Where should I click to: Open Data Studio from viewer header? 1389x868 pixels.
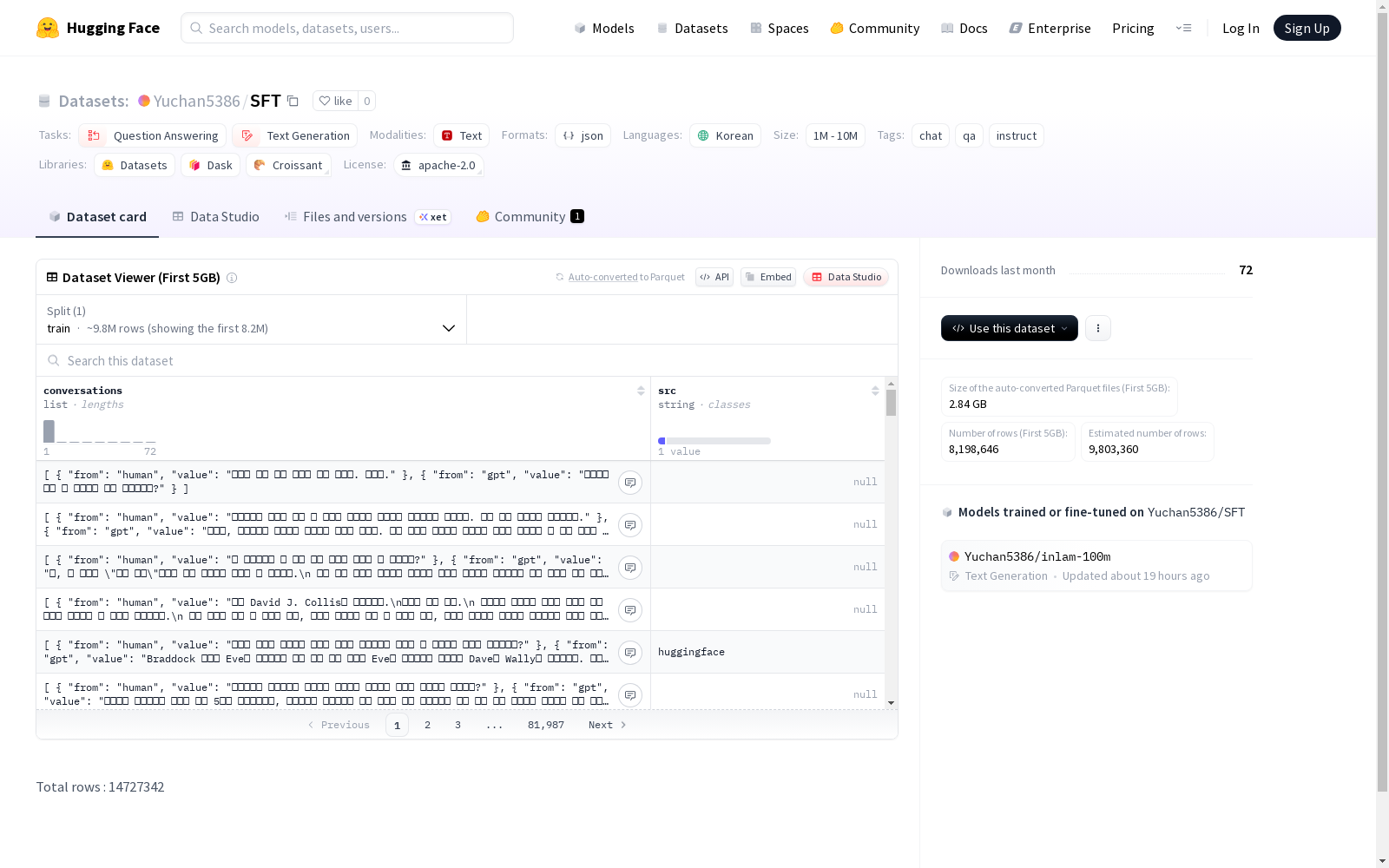846,277
